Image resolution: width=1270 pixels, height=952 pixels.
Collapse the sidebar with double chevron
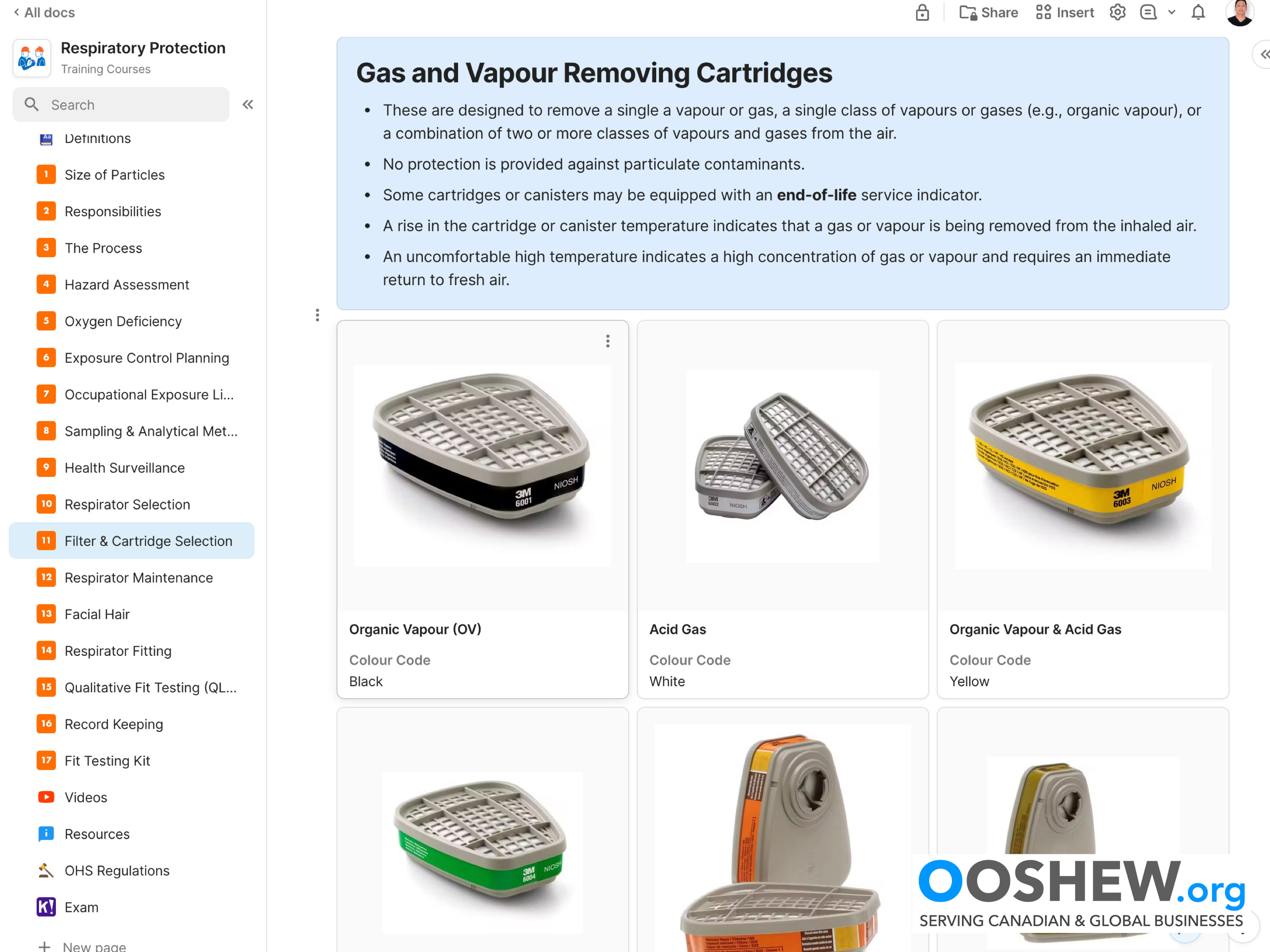pos(248,105)
